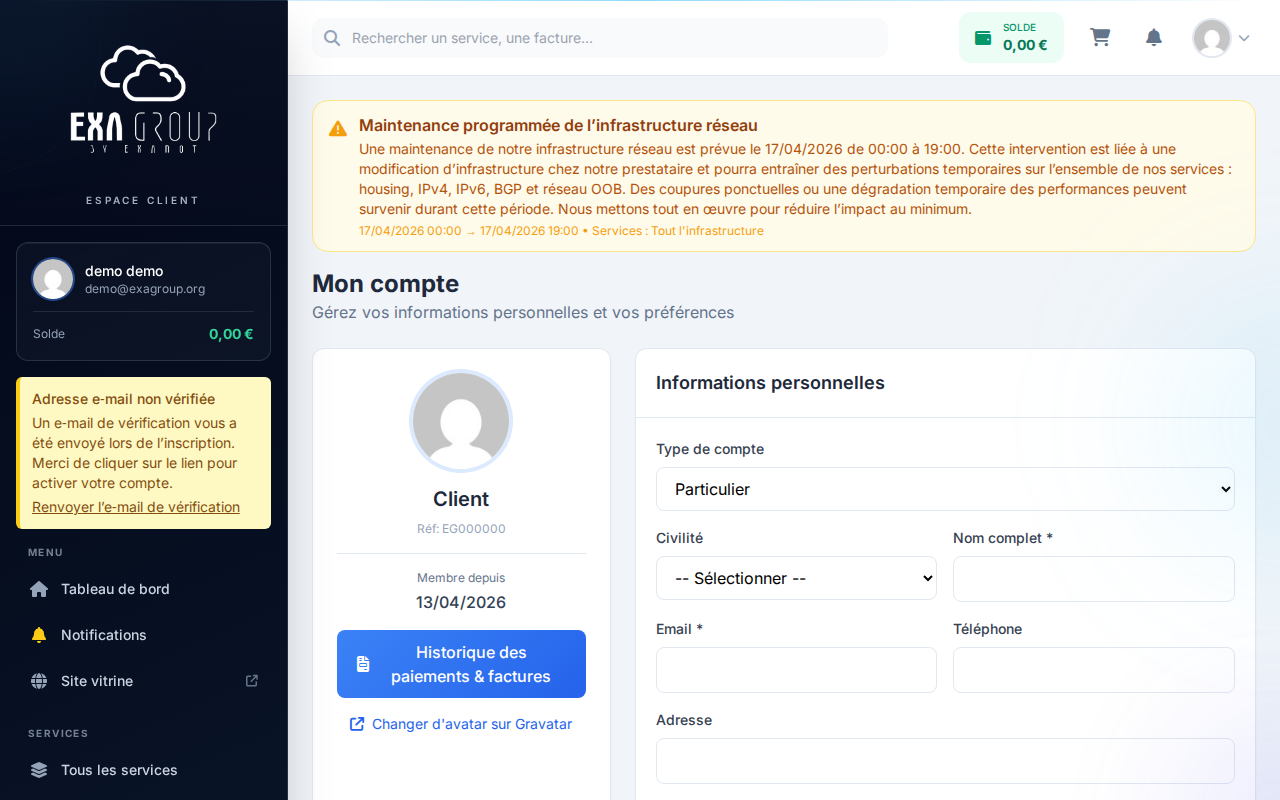
Task: Click the Téléphone input field
Action: (x=1094, y=670)
